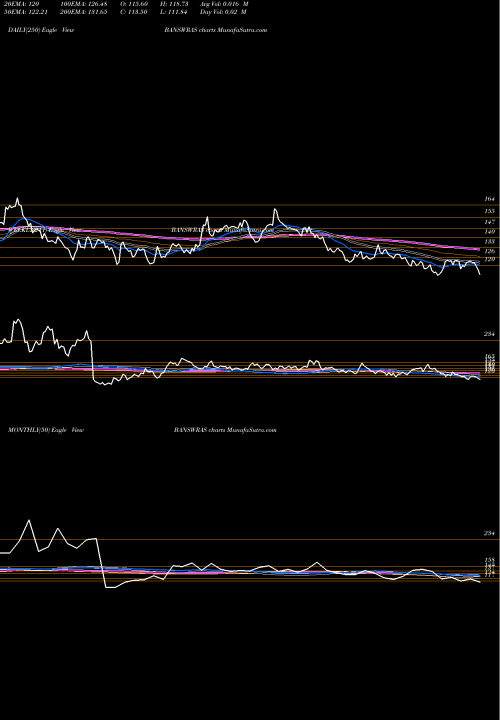The width and height of the screenshot is (500, 720).
Task: Click the 120 price level on daily chart
Action: (489, 259)
